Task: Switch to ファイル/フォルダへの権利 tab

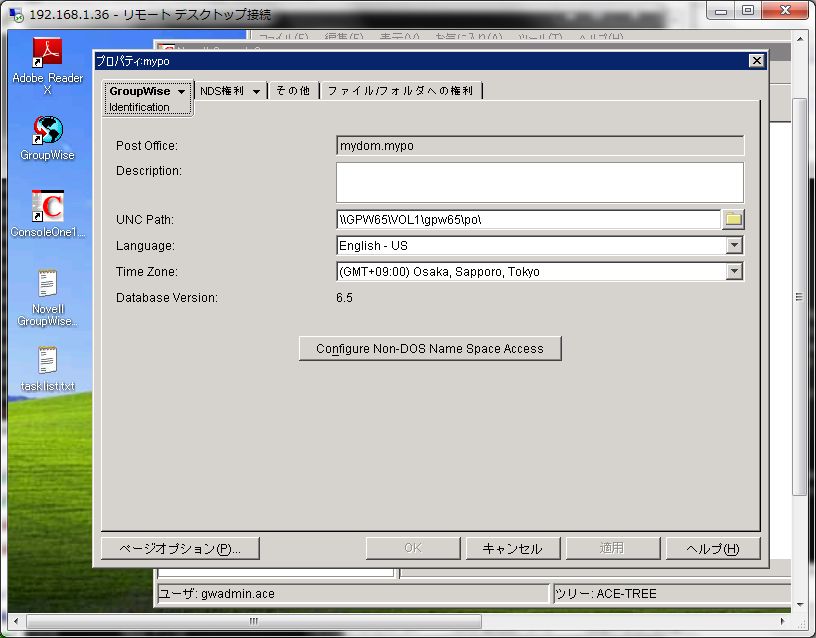Action: [x=400, y=91]
